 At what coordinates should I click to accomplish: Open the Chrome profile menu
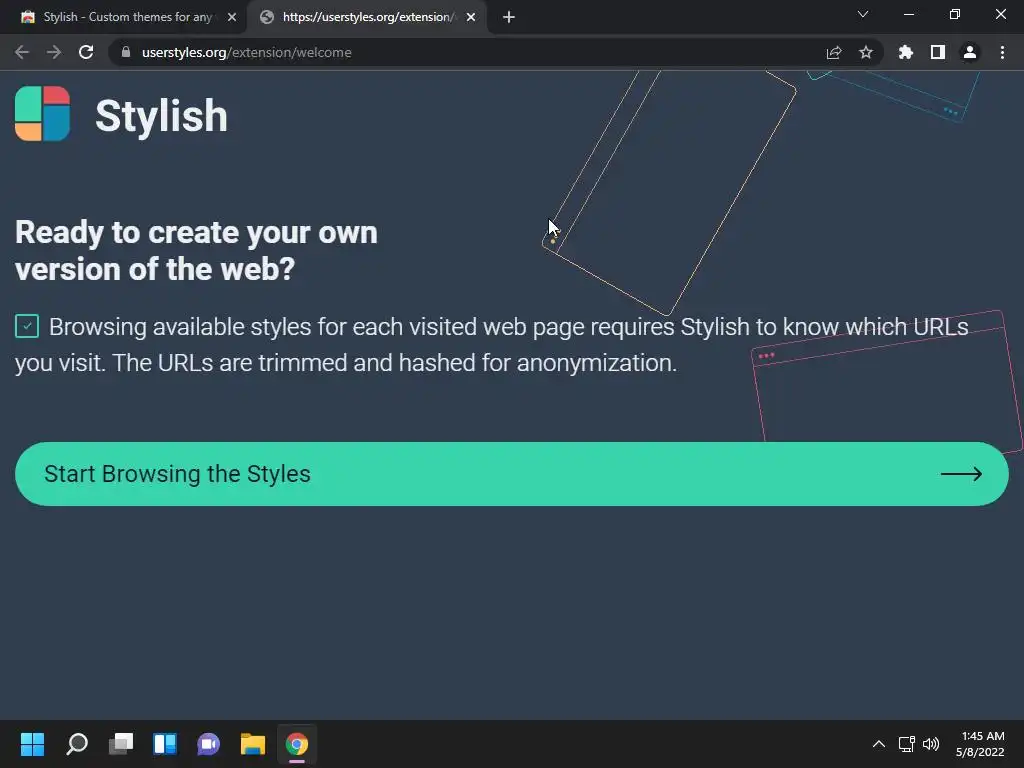(x=970, y=52)
